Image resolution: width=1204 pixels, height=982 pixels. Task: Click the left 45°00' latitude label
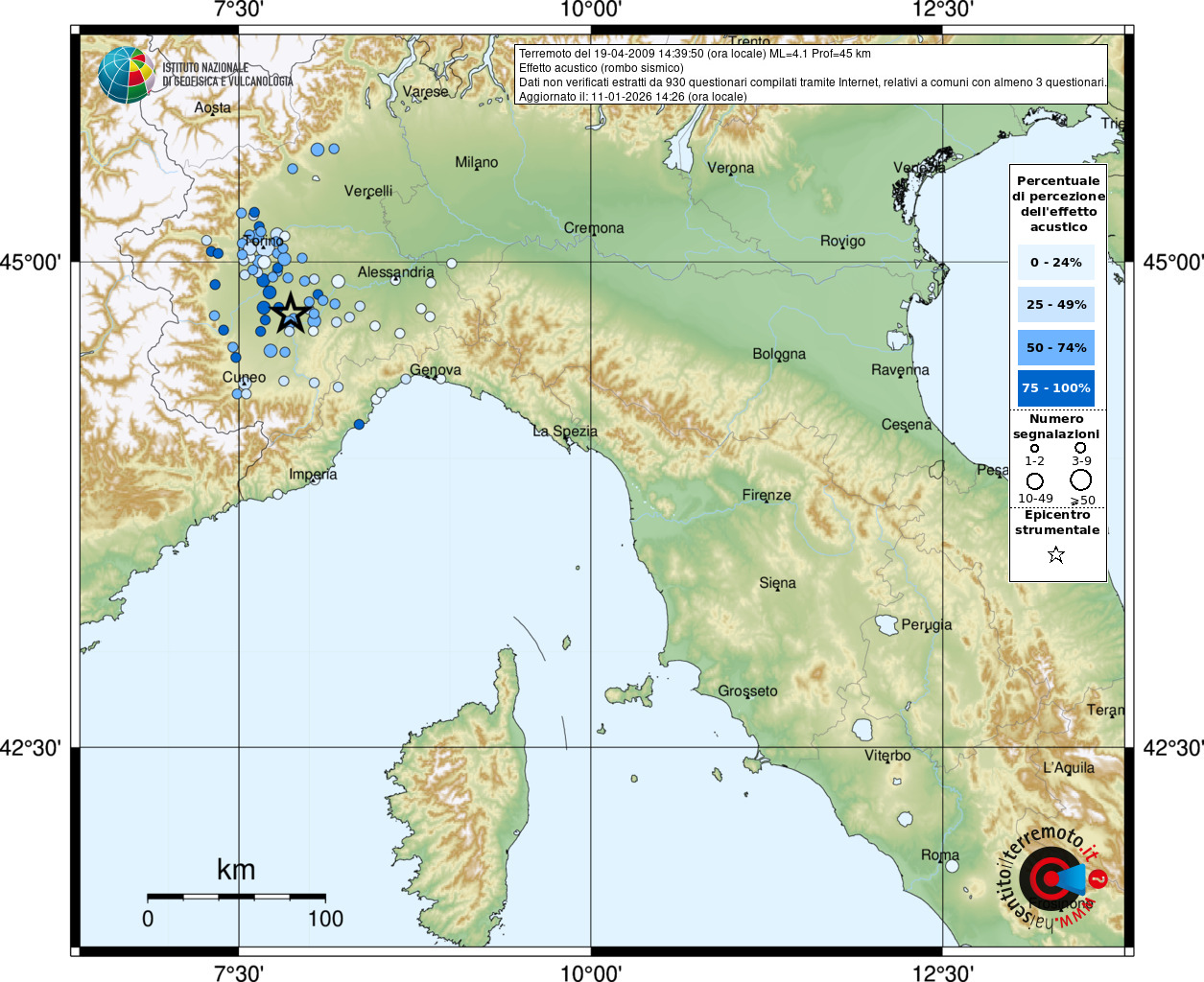pos(30,262)
